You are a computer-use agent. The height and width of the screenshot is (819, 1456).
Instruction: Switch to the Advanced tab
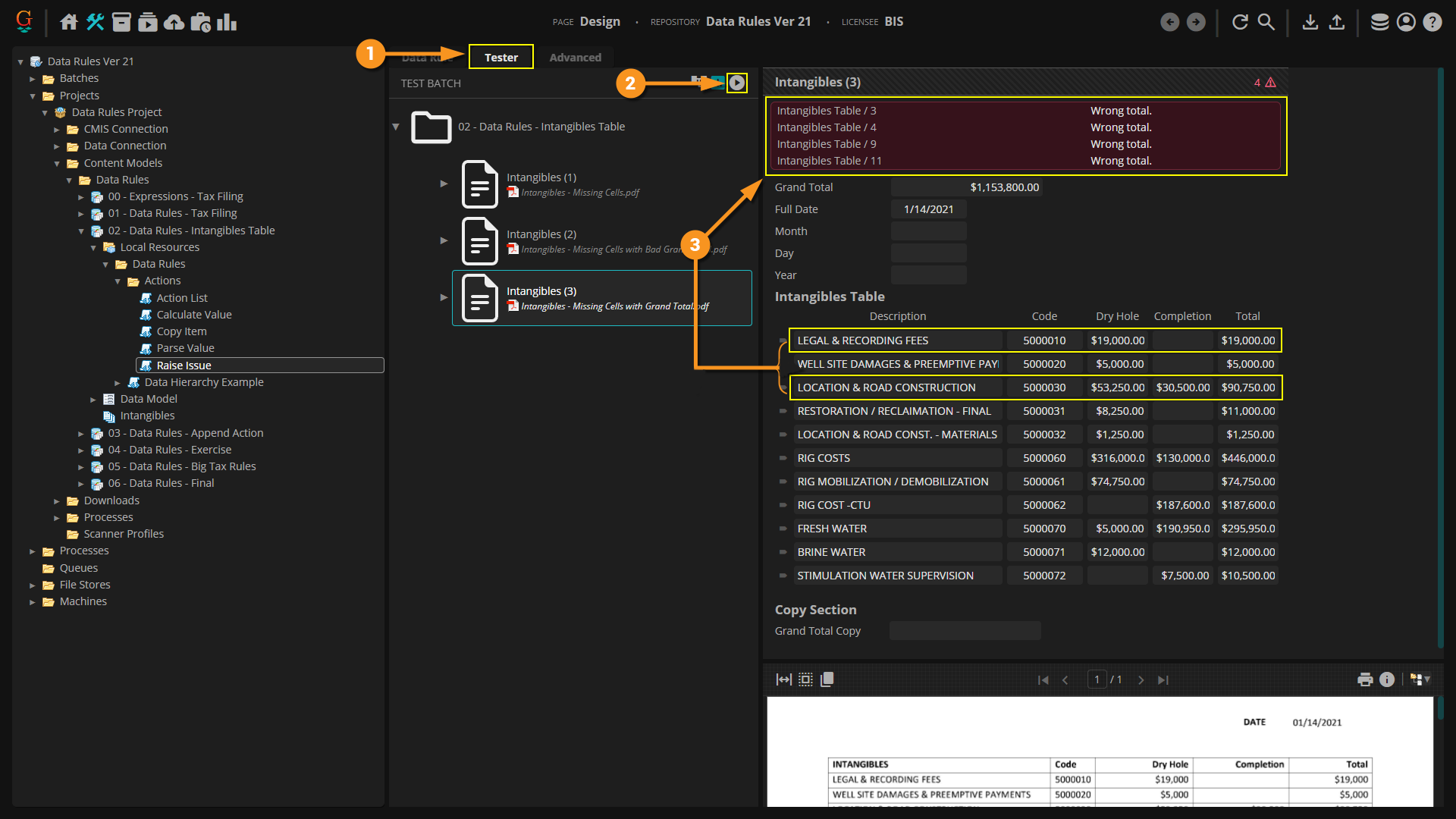point(575,58)
